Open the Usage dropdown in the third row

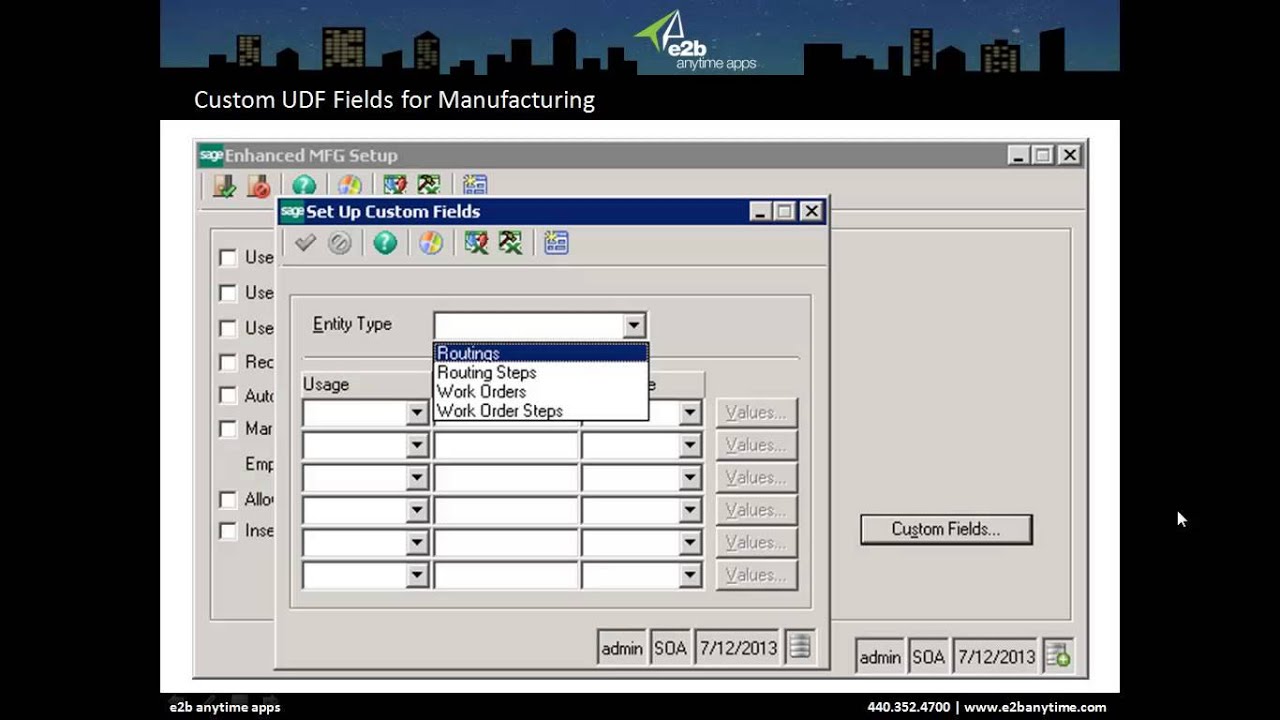pyautogui.click(x=417, y=478)
